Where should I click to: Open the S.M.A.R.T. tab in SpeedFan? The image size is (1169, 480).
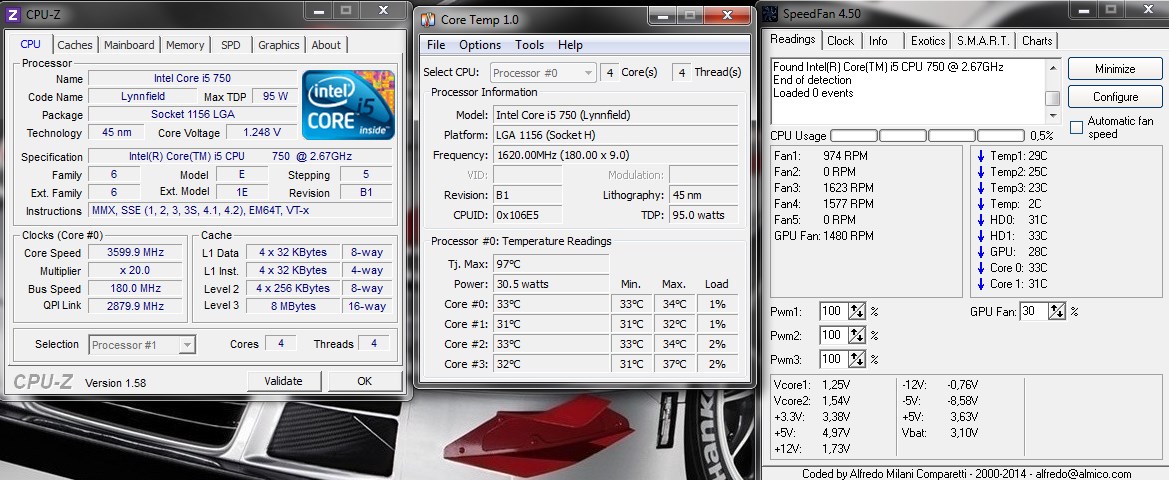[x=983, y=41]
